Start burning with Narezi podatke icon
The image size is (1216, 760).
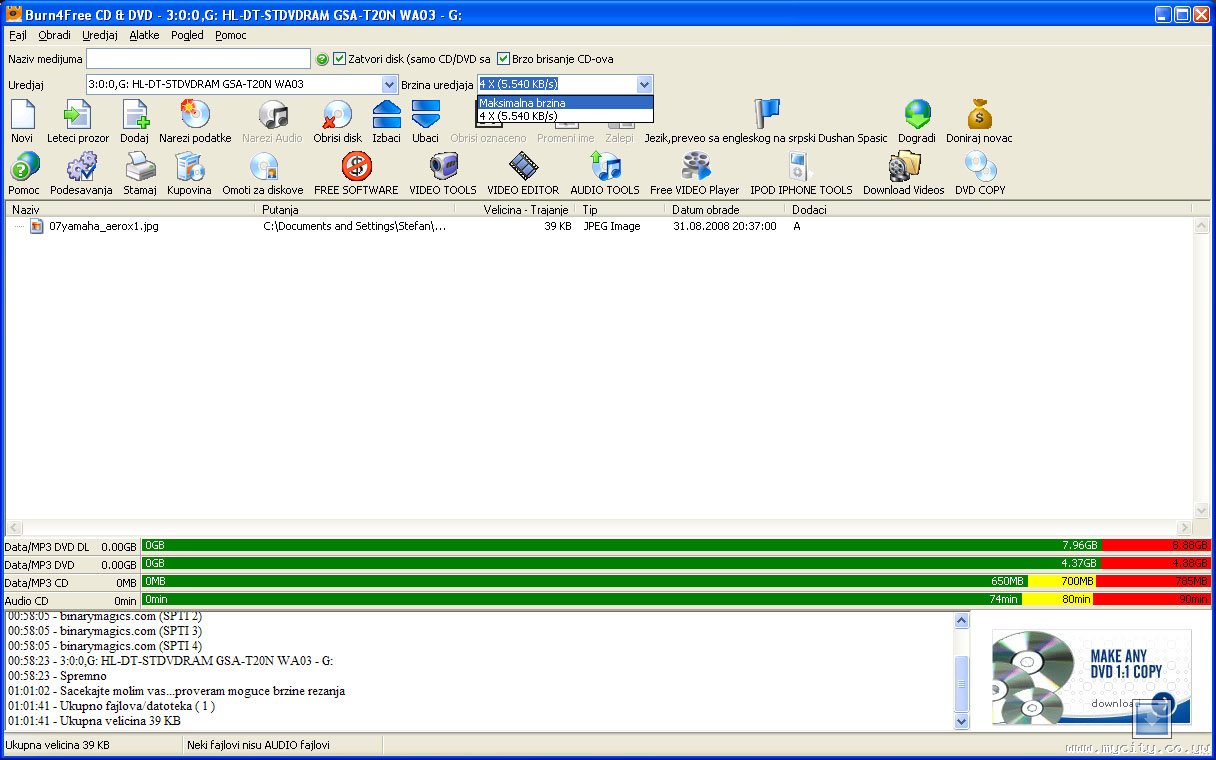tap(195, 114)
